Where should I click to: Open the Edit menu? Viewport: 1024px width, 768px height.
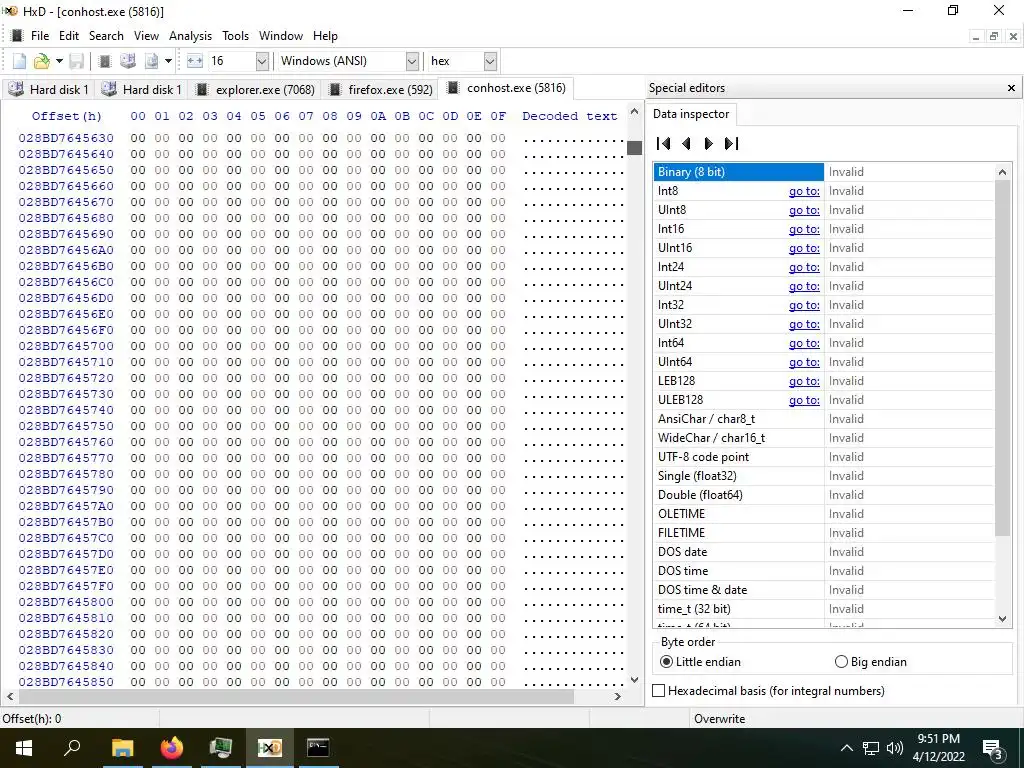point(69,36)
